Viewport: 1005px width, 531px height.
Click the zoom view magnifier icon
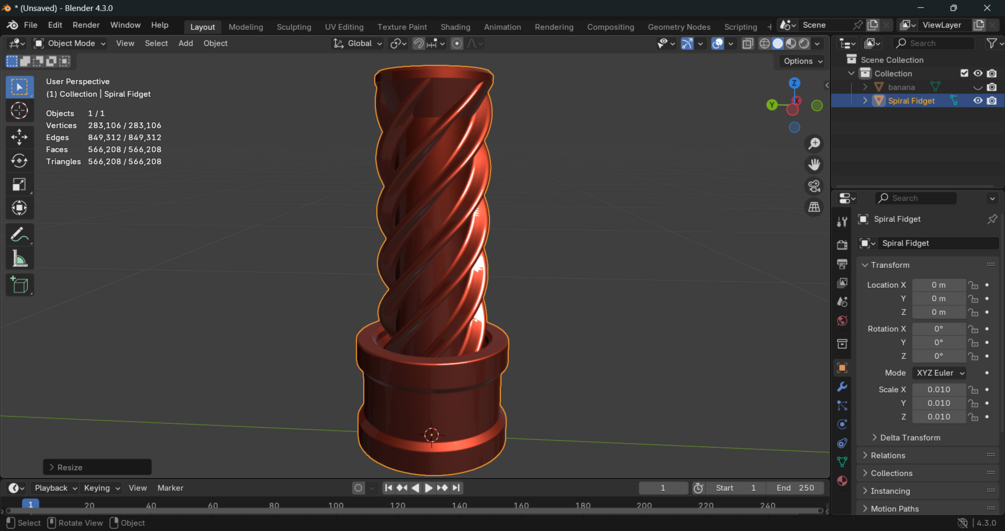(814, 144)
